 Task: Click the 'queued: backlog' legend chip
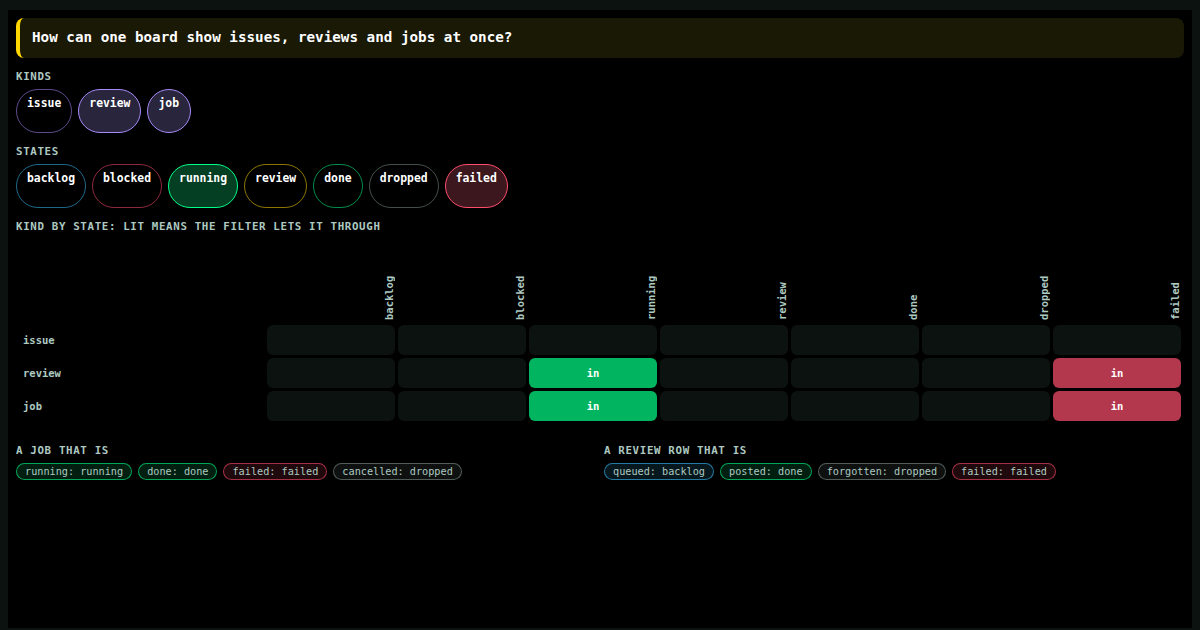[659, 471]
